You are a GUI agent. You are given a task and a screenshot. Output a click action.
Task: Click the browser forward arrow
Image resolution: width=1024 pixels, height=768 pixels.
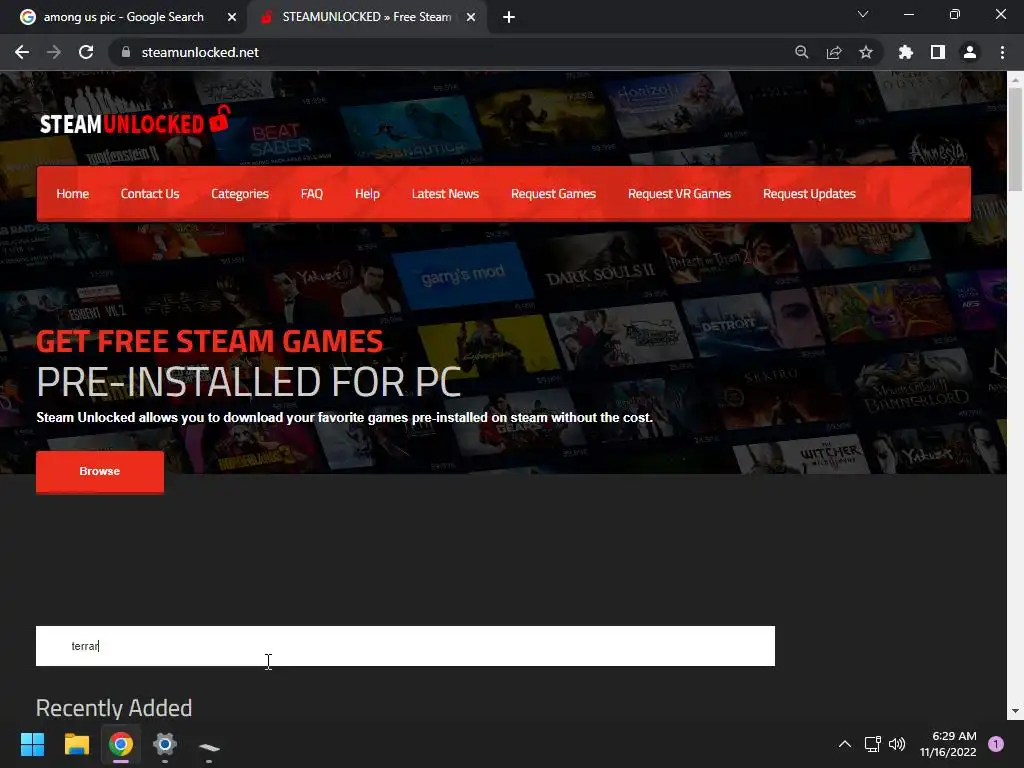[x=54, y=52]
